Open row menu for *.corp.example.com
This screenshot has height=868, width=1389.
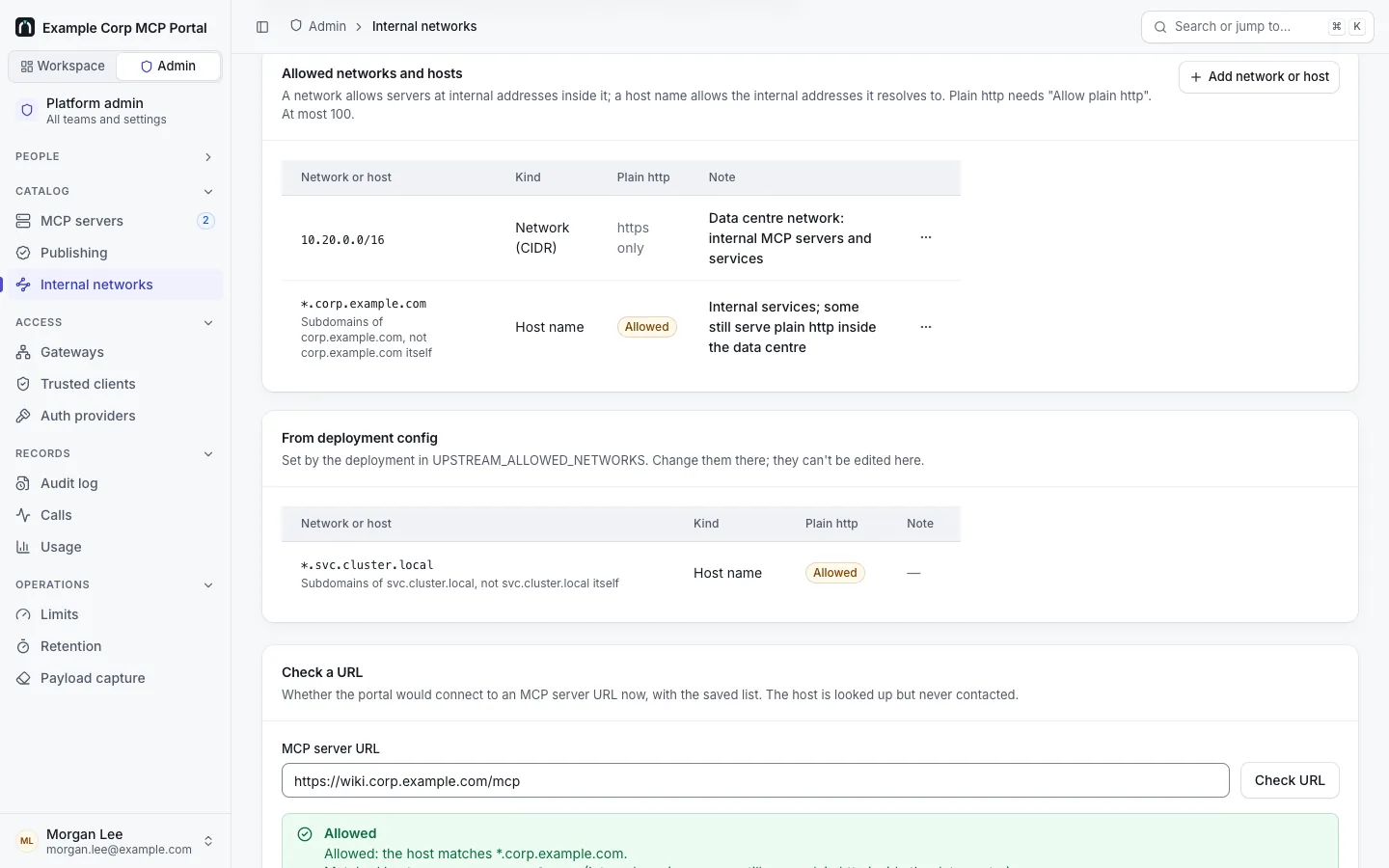tap(926, 327)
